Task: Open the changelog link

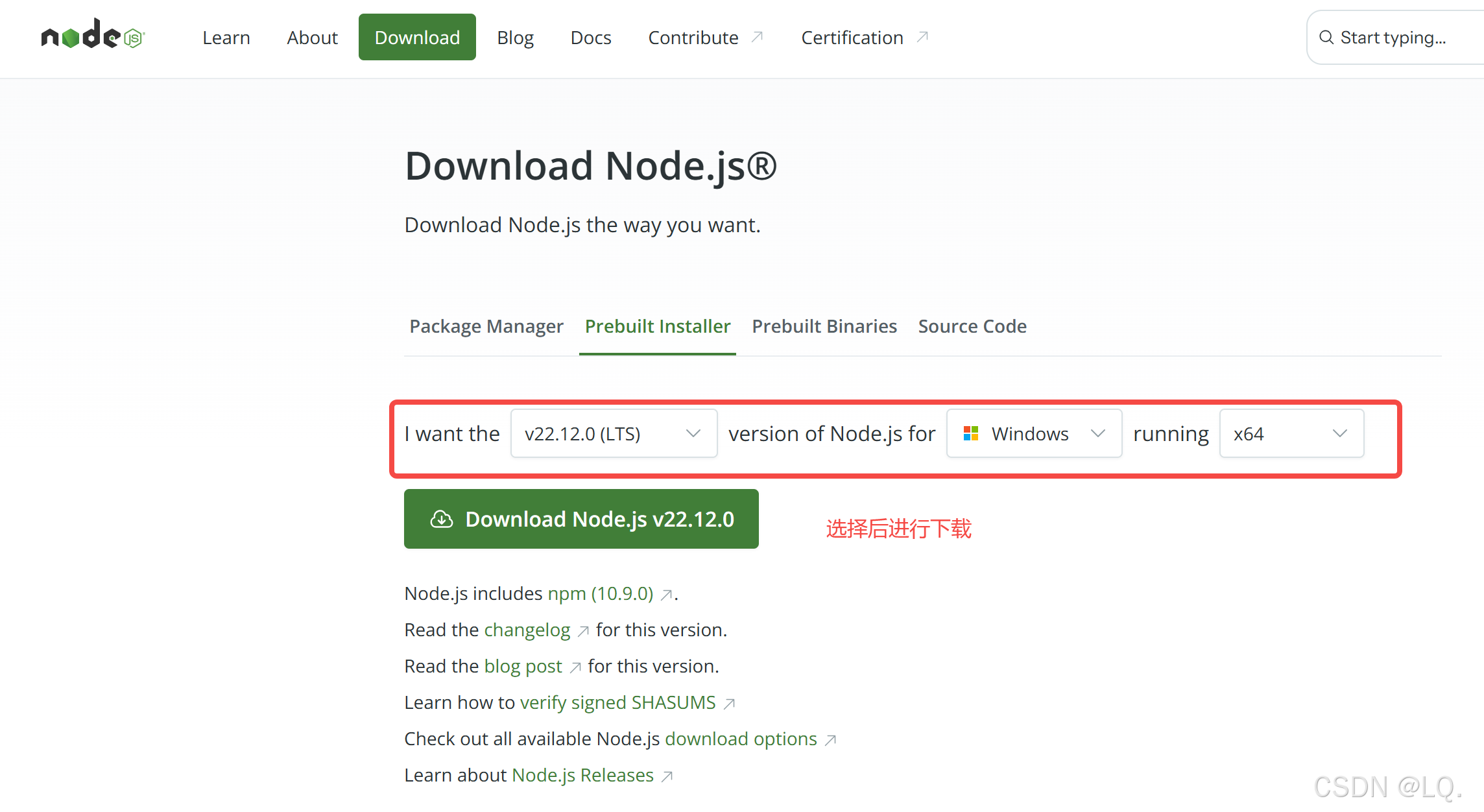Action: point(527,630)
